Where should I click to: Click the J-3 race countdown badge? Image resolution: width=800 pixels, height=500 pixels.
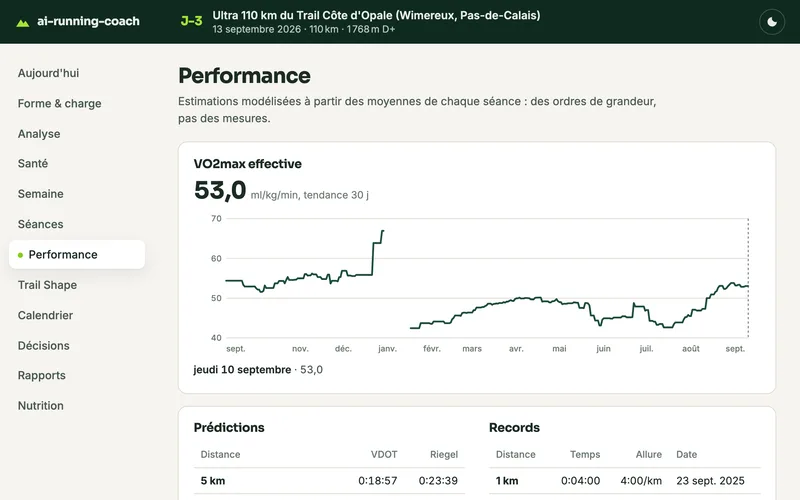click(191, 21)
